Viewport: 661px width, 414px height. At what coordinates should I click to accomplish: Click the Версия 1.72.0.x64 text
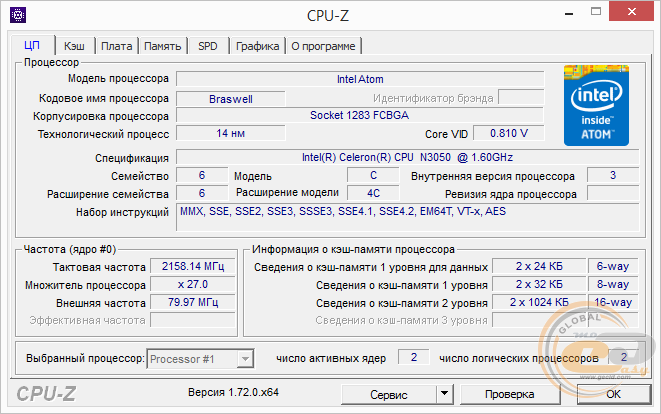tap(233, 392)
